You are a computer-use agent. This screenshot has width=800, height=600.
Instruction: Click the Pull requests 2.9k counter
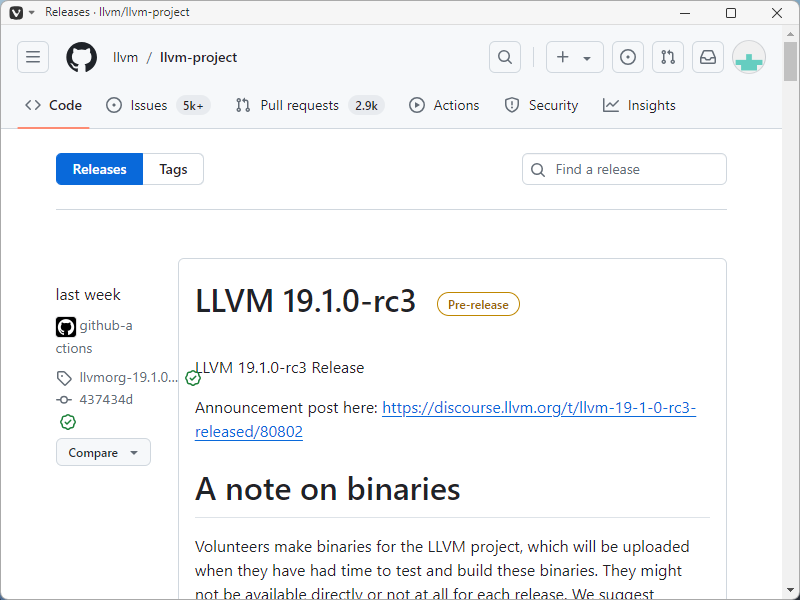(x=366, y=106)
